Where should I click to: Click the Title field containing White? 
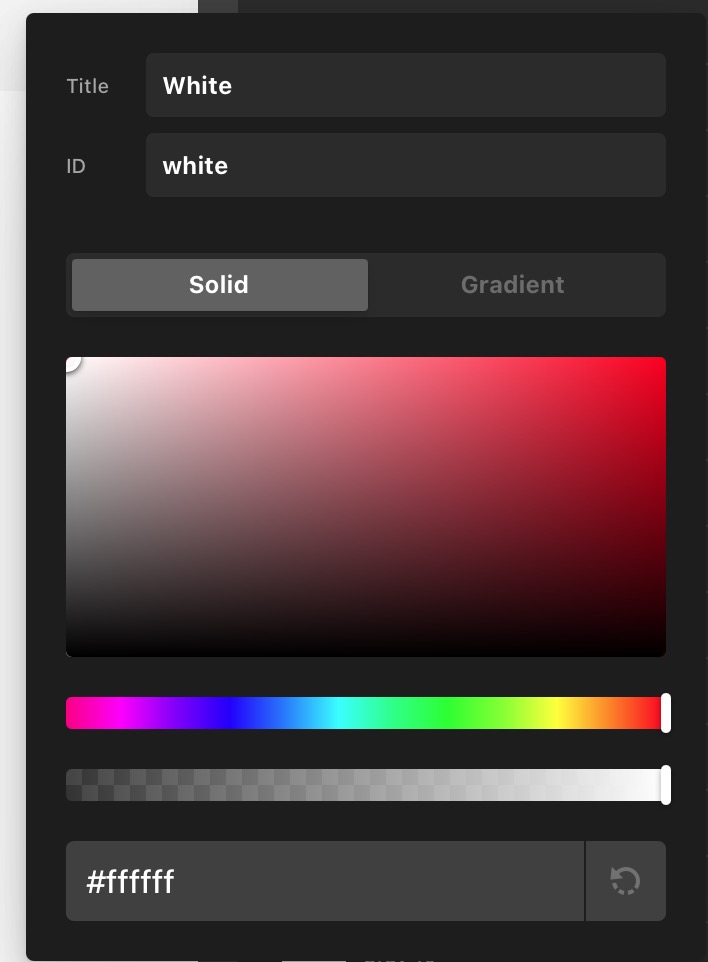406,85
